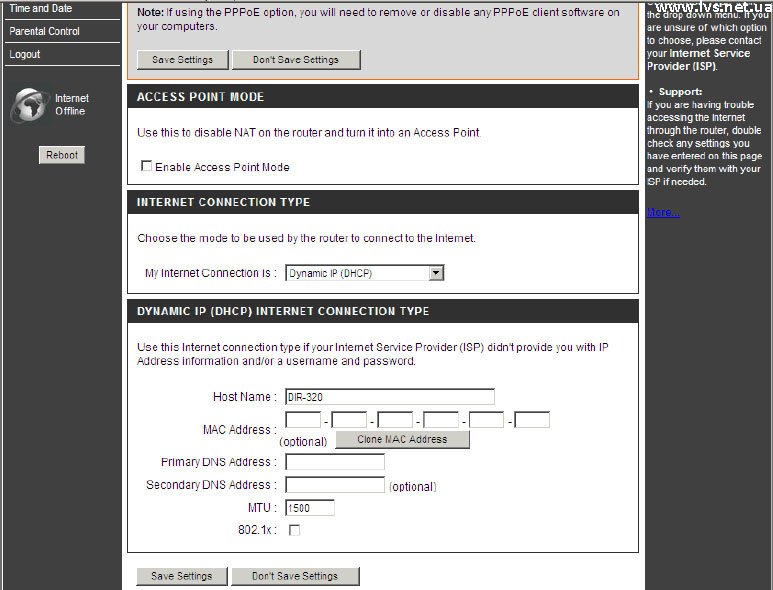Click the bottom Don't Save Settings button
Screen dimensions: 773x590
[294, 576]
